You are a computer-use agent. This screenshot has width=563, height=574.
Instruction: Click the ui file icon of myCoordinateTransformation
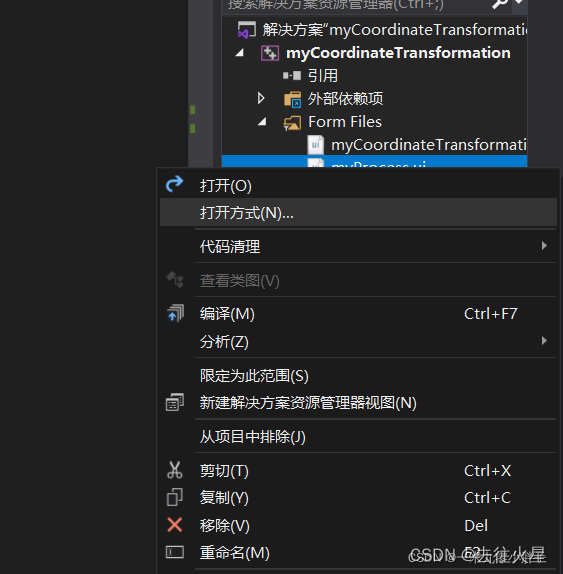[x=316, y=145]
